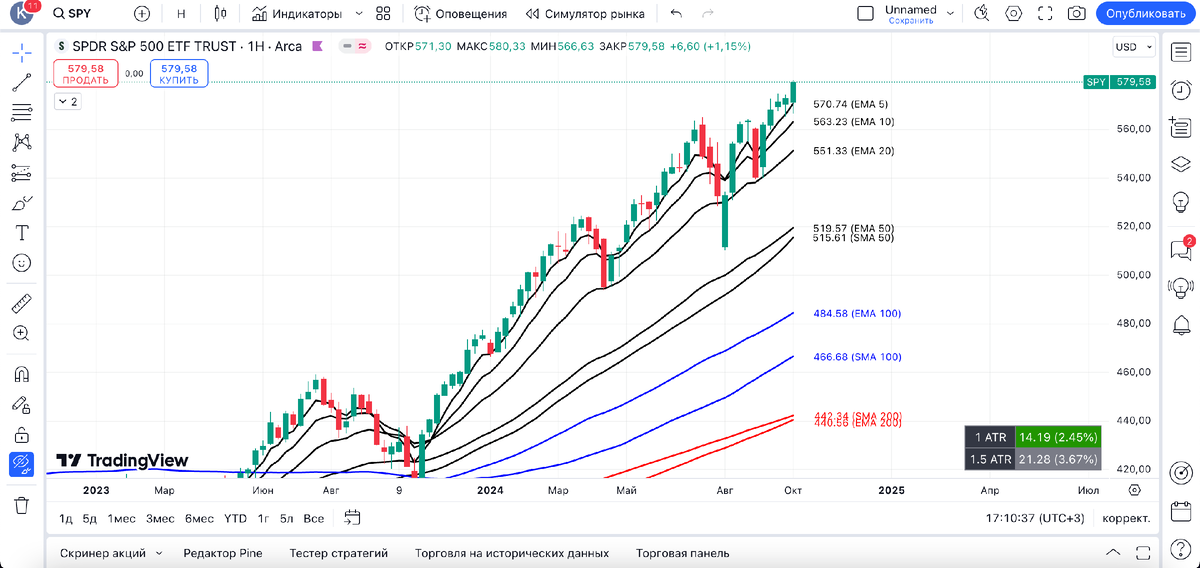The height and width of the screenshot is (568, 1200).
Task: Open the user profile avatar menu
Action: (21, 14)
